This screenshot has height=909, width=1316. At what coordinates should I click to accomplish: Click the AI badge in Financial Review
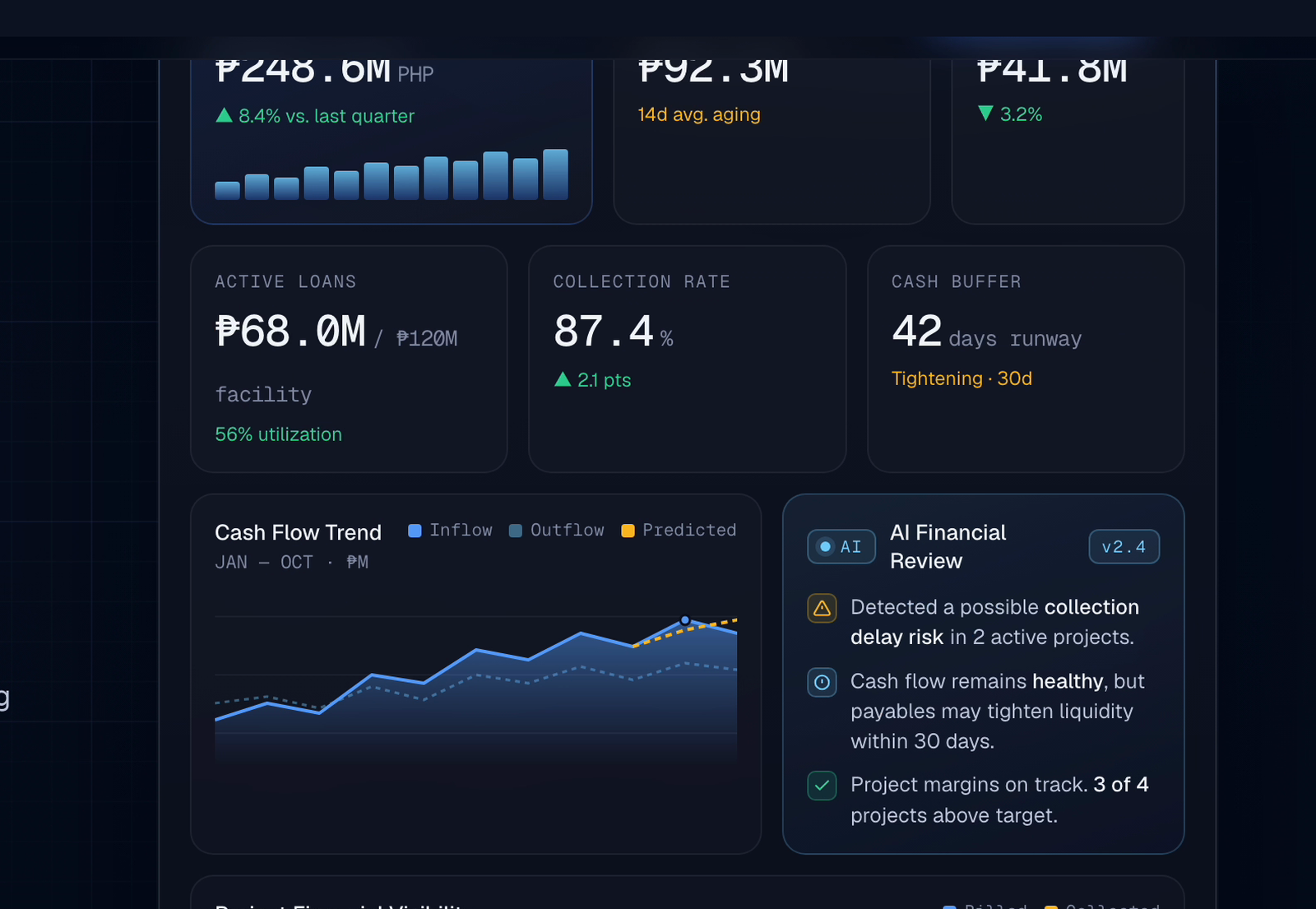[841, 547]
